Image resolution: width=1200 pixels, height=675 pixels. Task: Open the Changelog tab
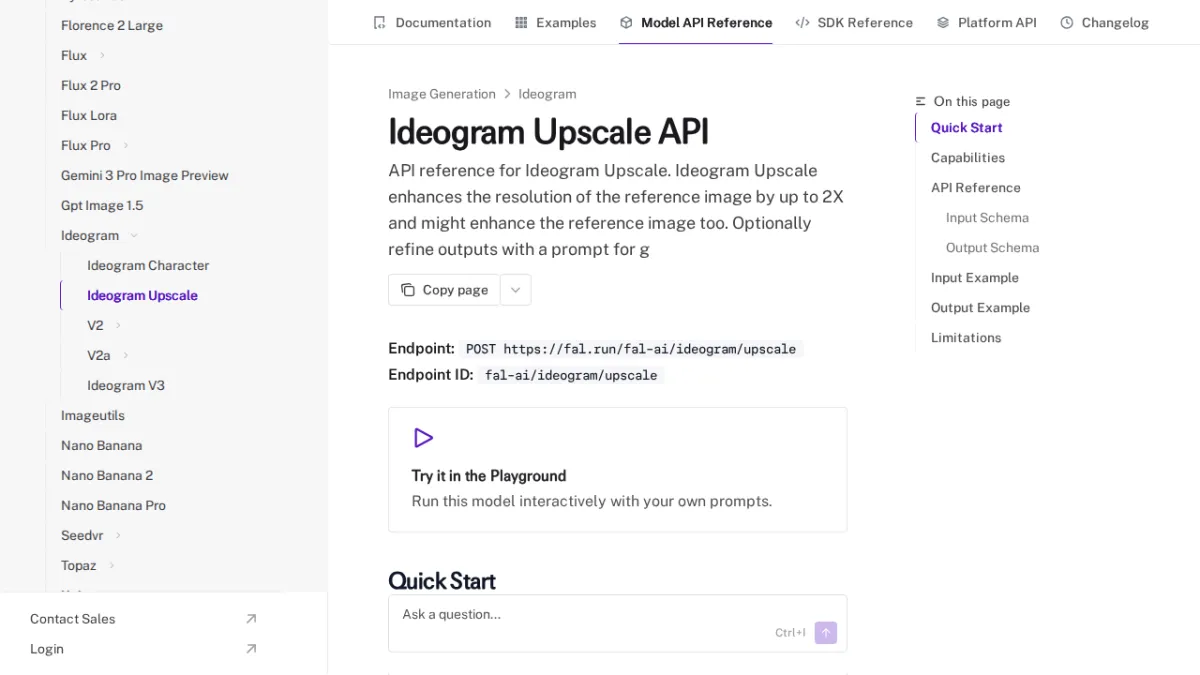(1104, 22)
